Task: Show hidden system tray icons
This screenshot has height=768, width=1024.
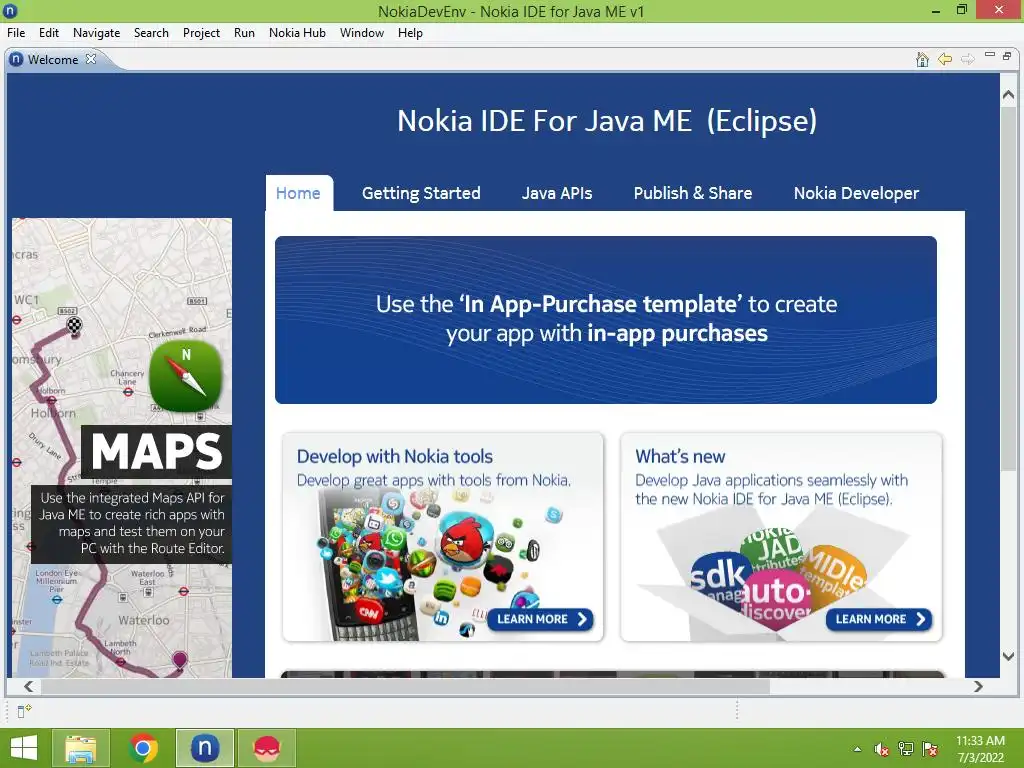Action: [x=857, y=749]
